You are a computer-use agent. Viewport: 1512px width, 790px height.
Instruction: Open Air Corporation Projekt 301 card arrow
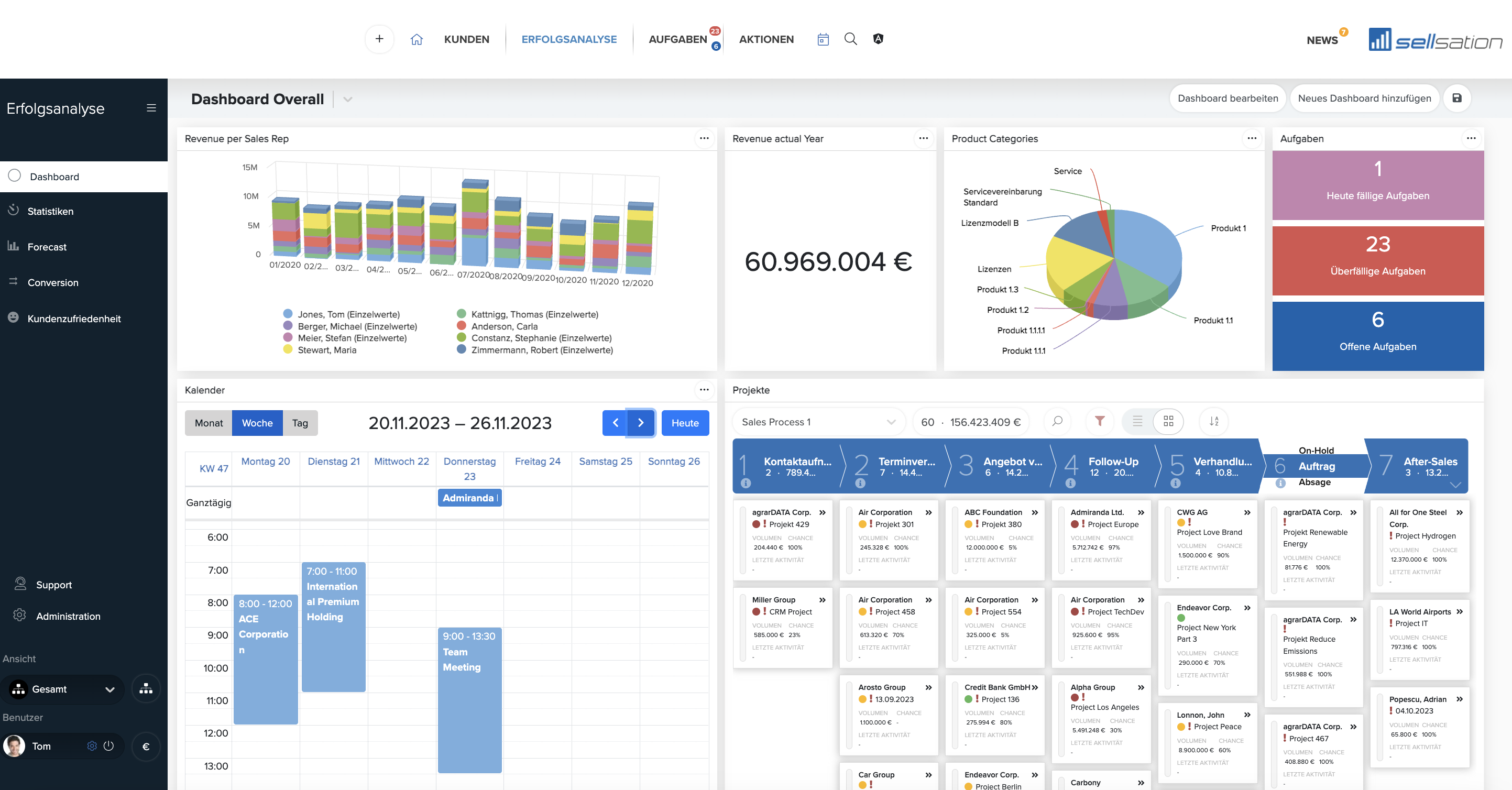point(928,512)
